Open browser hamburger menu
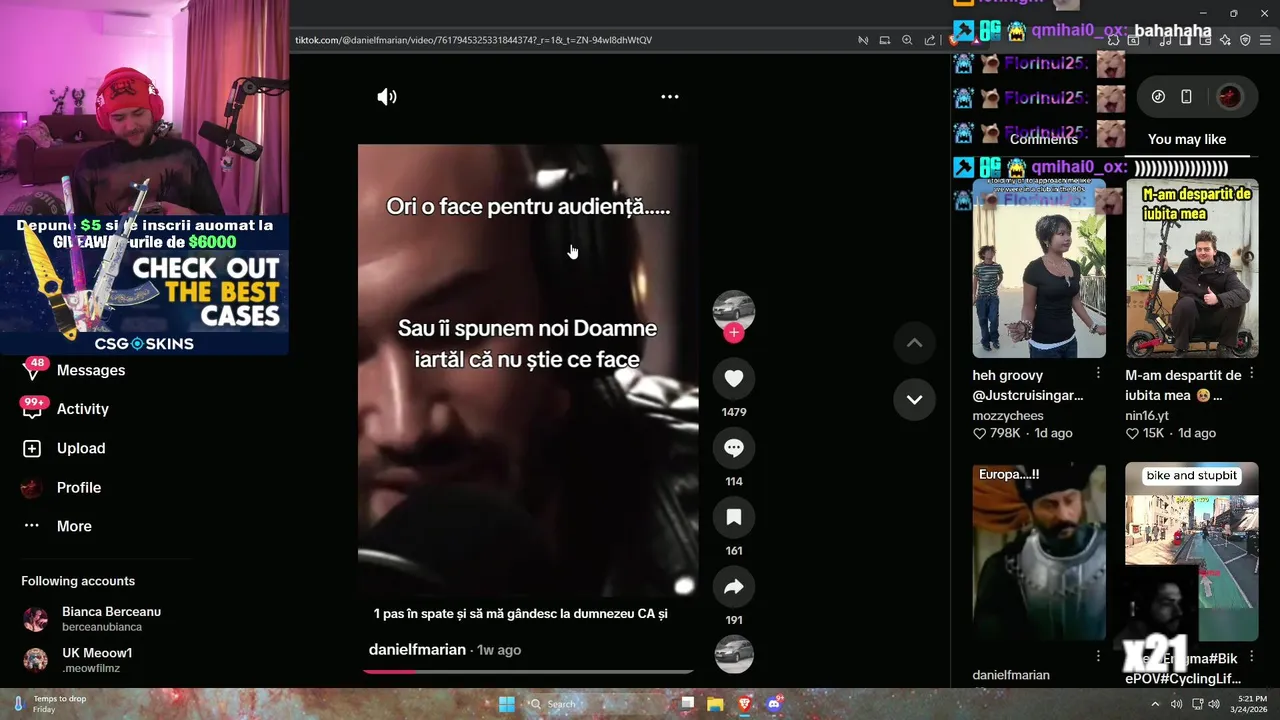The width and height of the screenshot is (1280, 720). click(1265, 40)
